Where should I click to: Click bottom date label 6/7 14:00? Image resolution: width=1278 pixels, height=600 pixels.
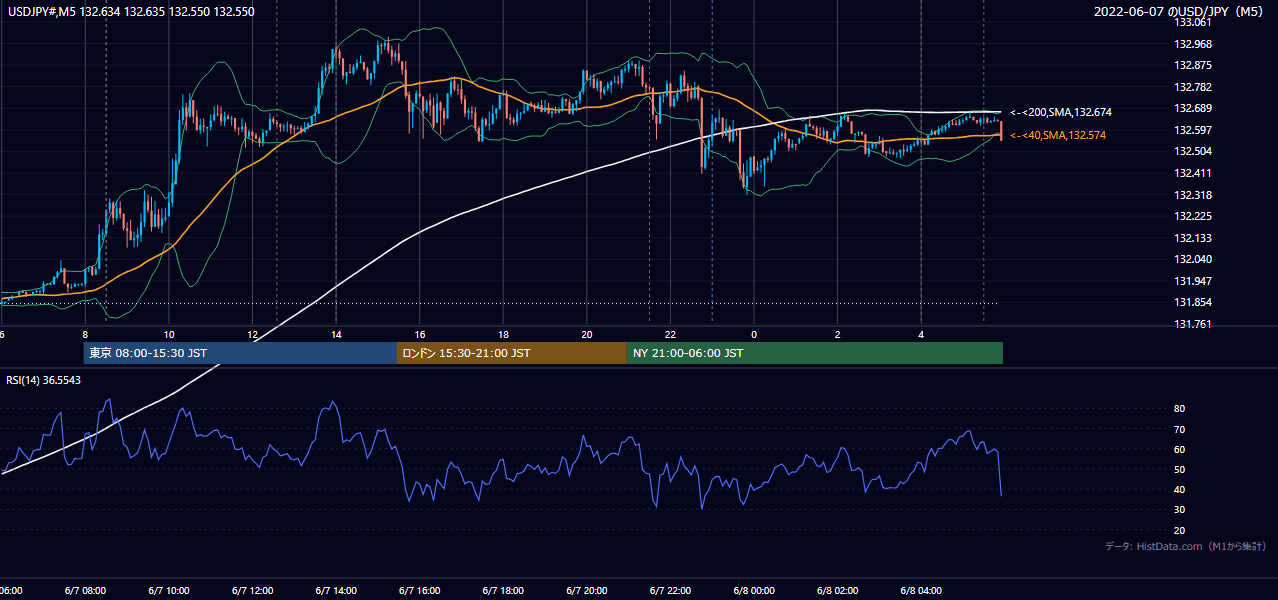tap(336, 590)
